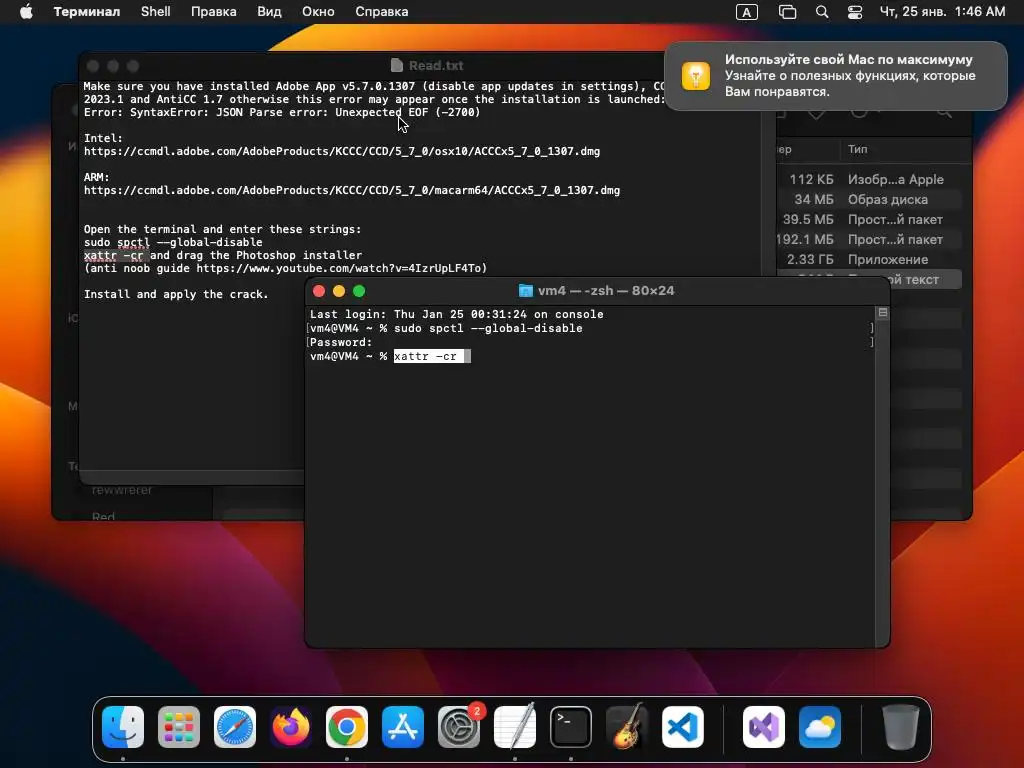Image resolution: width=1024 pixels, height=768 pixels.
Task: Launch Visual Studio Code from the Dock
Action: (682, 727)
